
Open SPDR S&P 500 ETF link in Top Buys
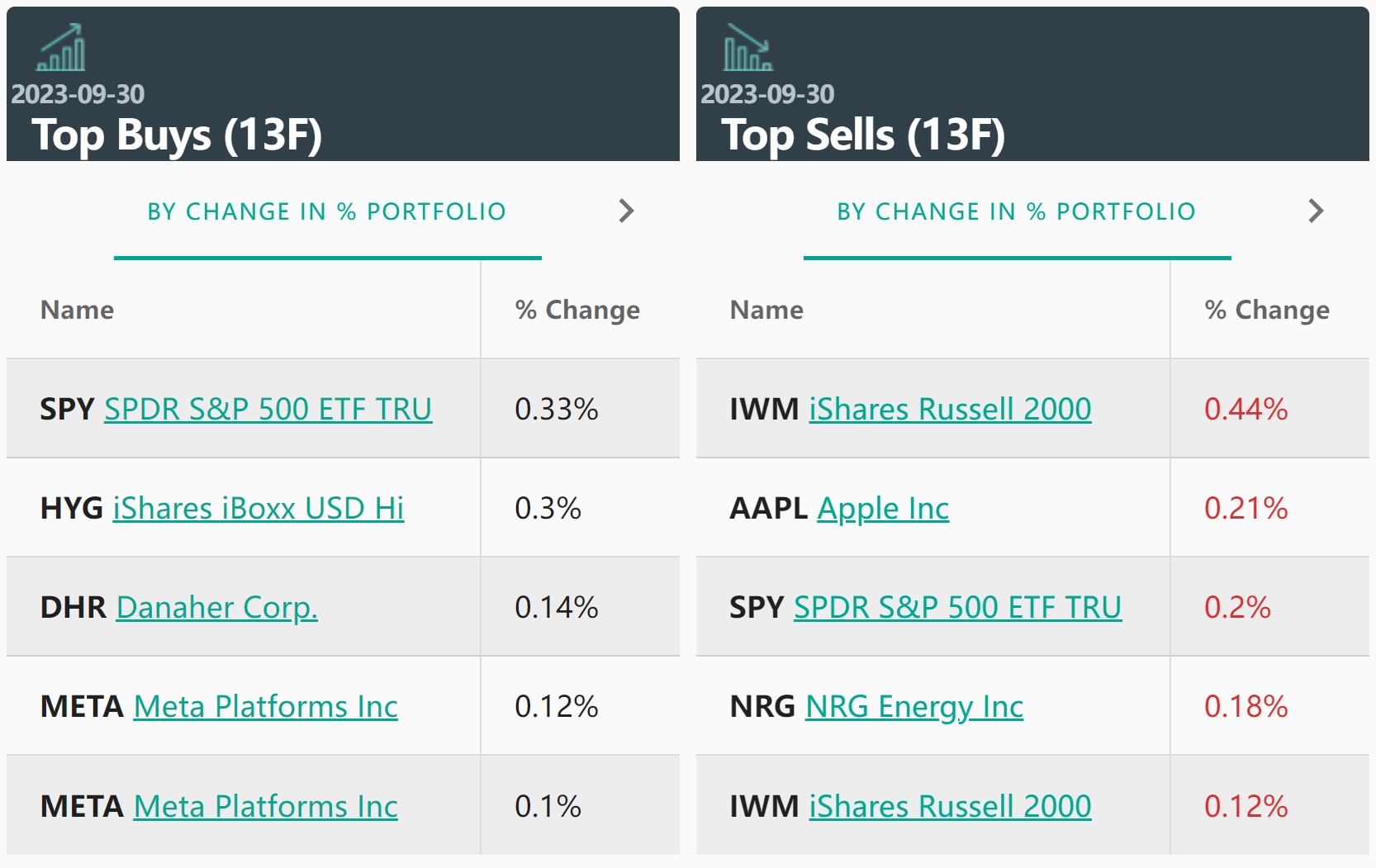point(268,410)
